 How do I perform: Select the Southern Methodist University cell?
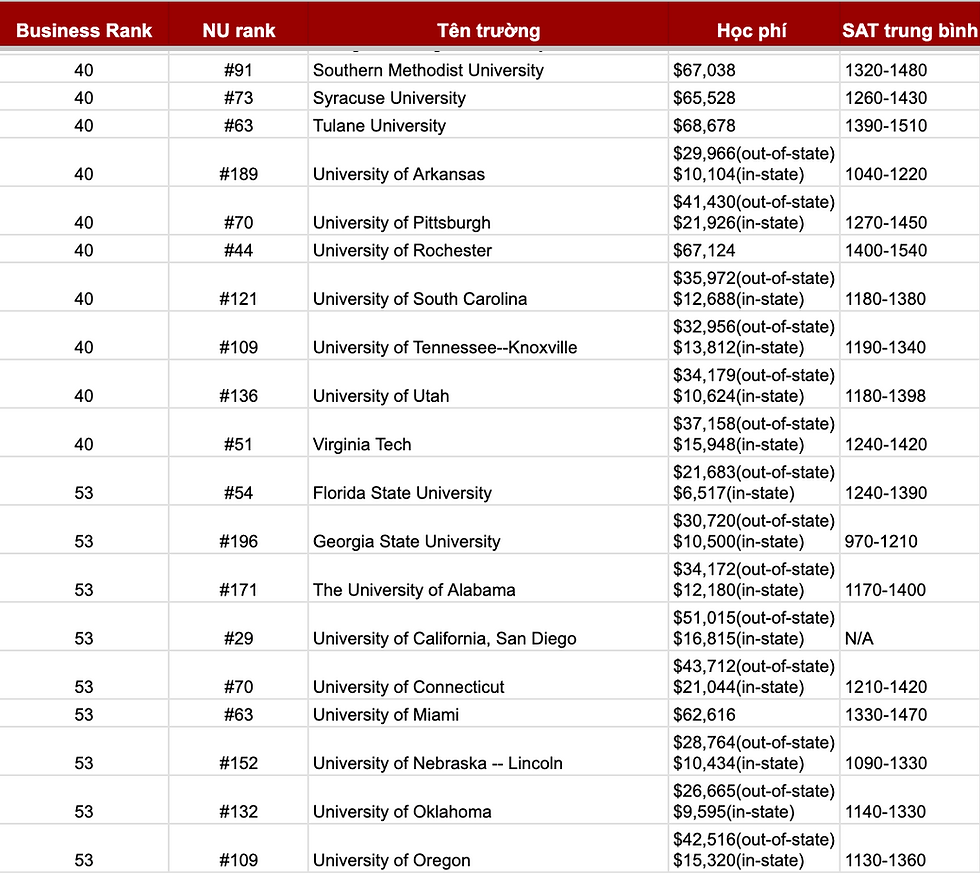coord(488,69)
